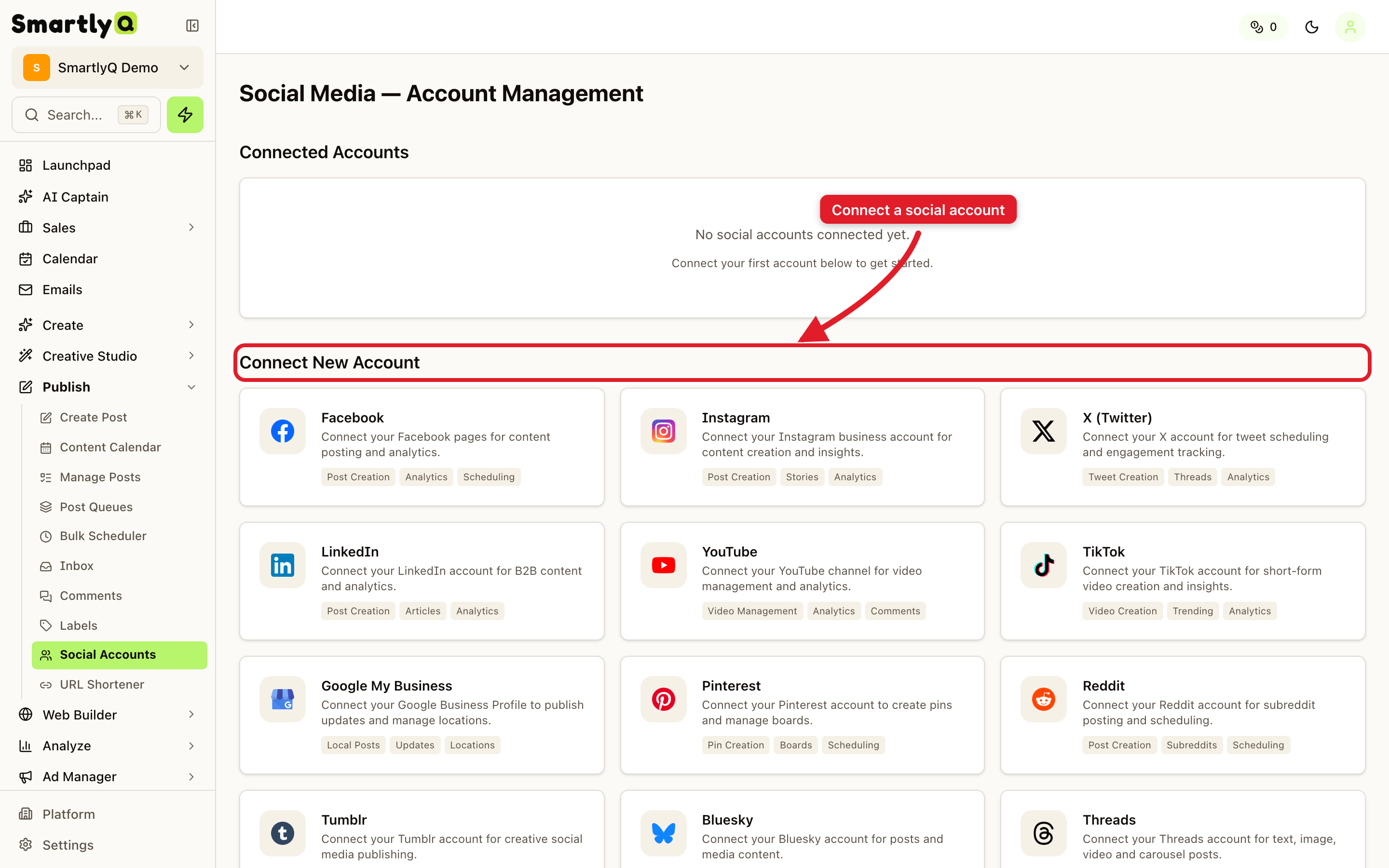The image size is (1389, 868).
Task: Expand the Sales menu chevron
Action: 191,227
